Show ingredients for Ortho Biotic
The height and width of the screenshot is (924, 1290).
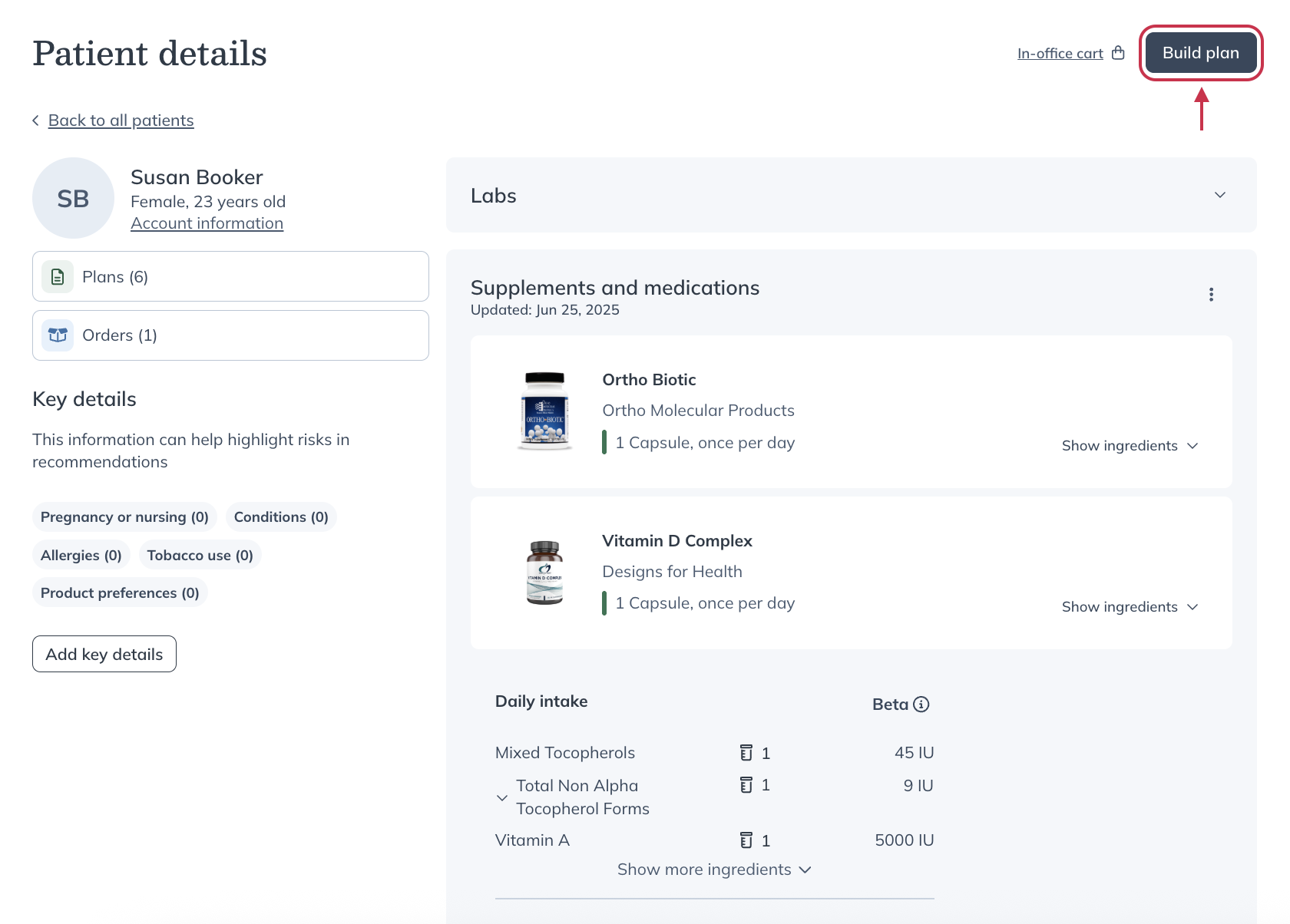coord(1130,445)
